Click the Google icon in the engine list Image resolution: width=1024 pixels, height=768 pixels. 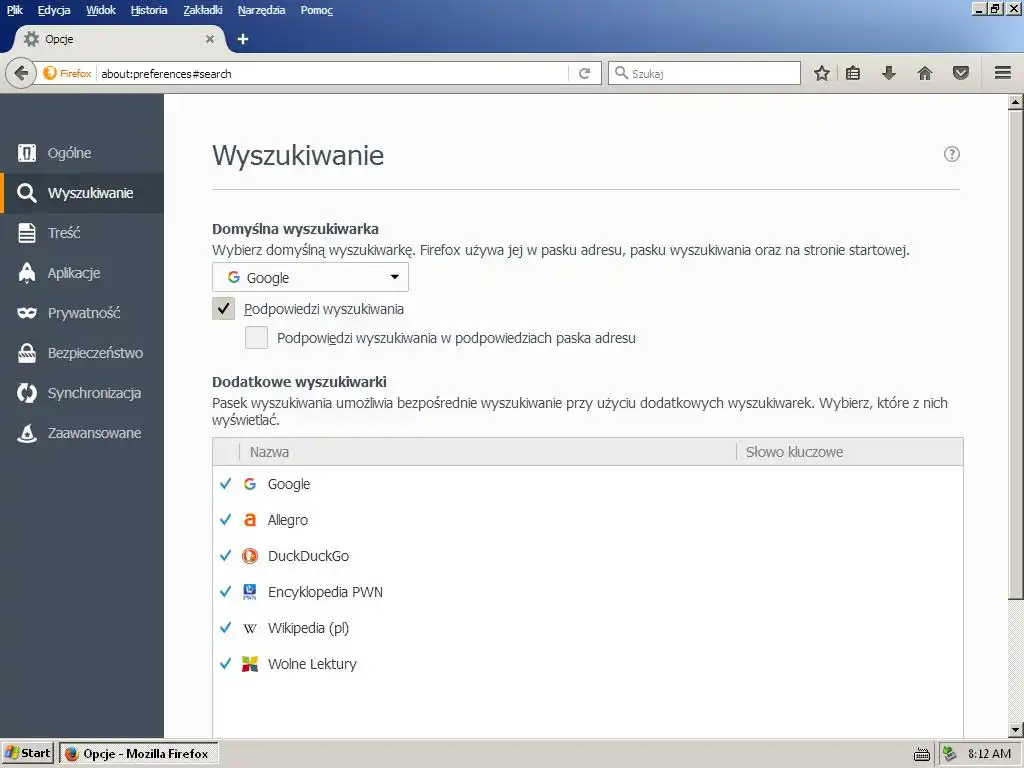[x=249, y=484]
